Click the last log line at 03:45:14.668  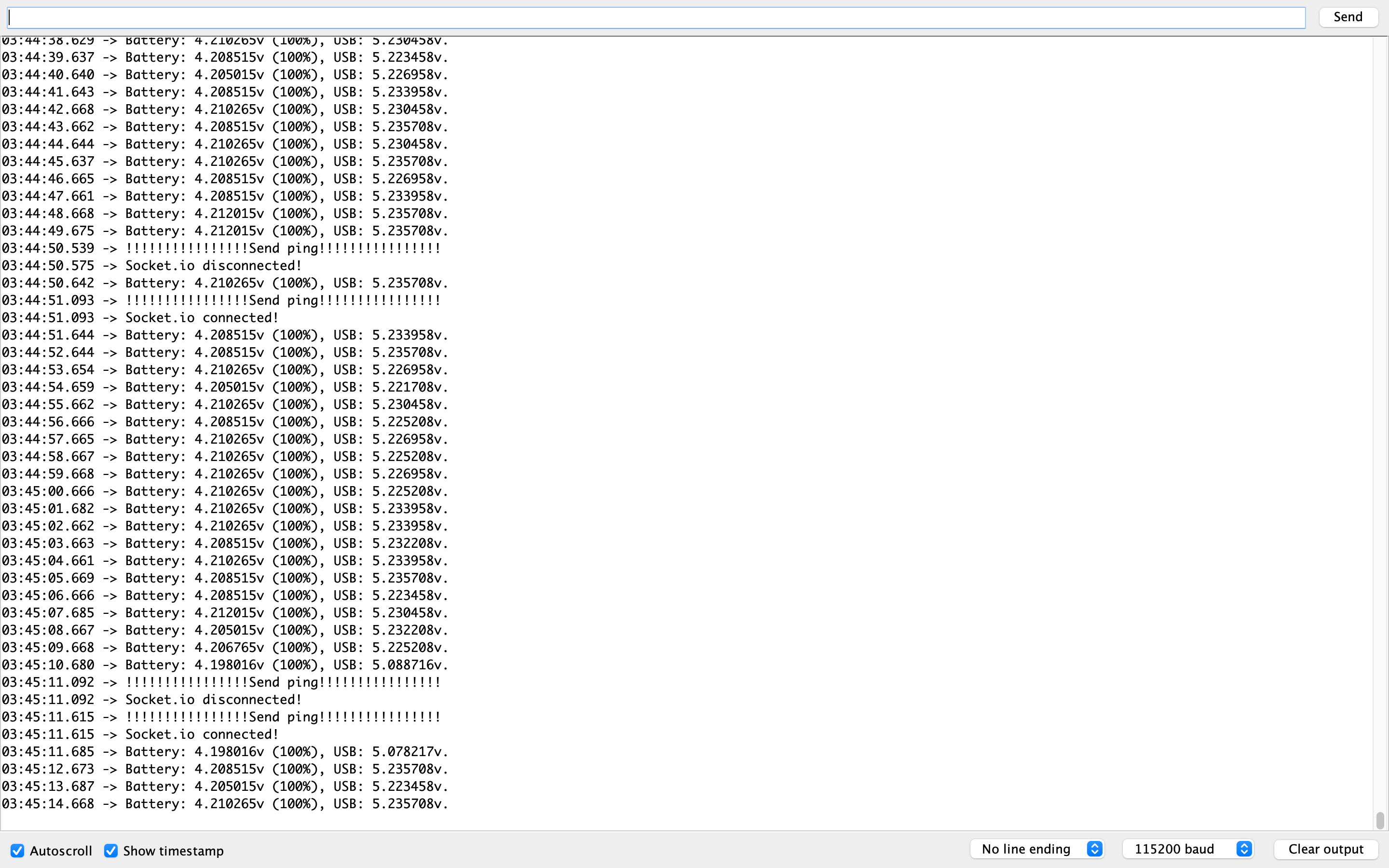click(224, 804)
